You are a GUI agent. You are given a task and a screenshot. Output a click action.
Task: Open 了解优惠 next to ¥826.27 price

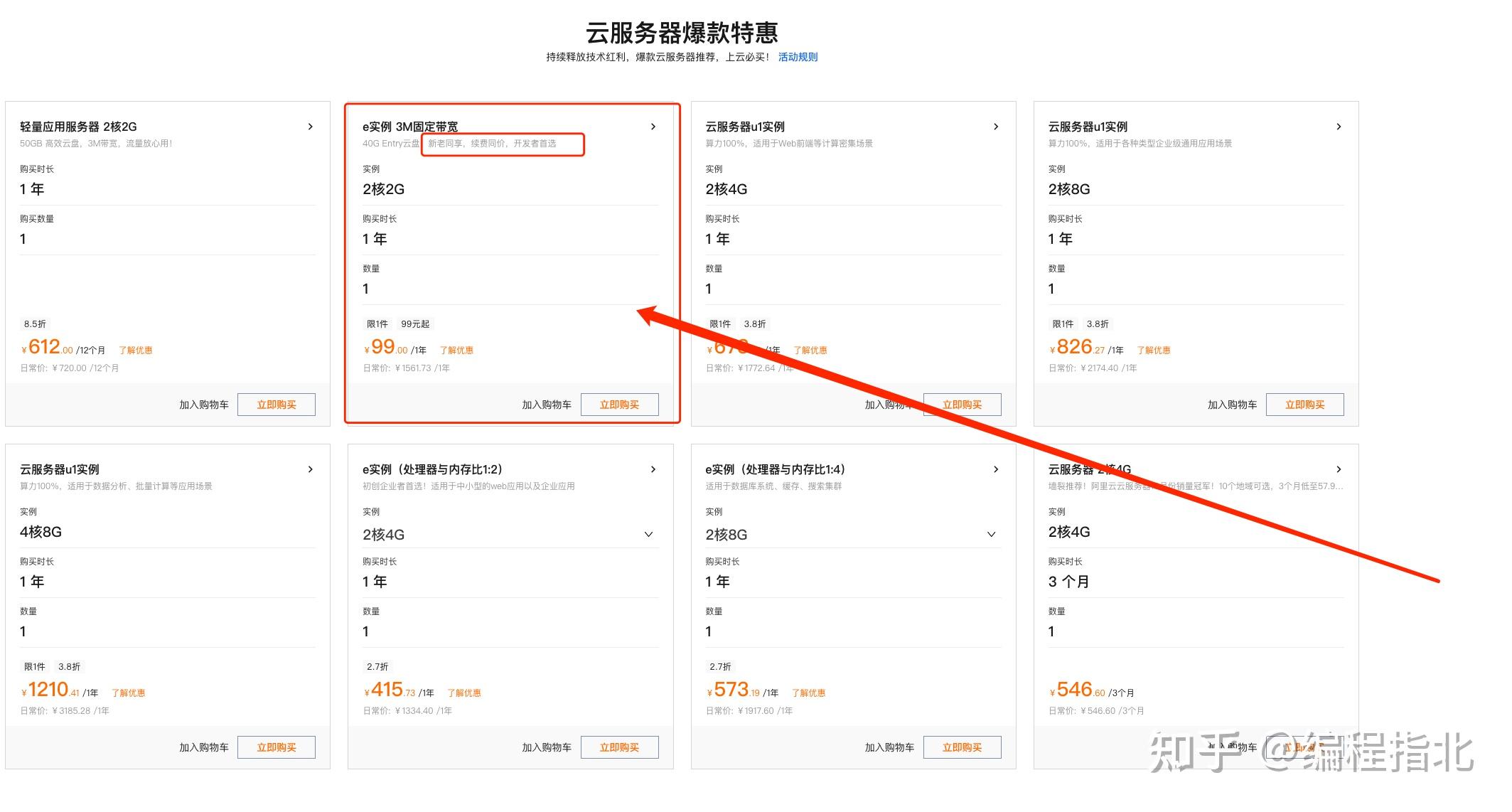point(1153,351)
